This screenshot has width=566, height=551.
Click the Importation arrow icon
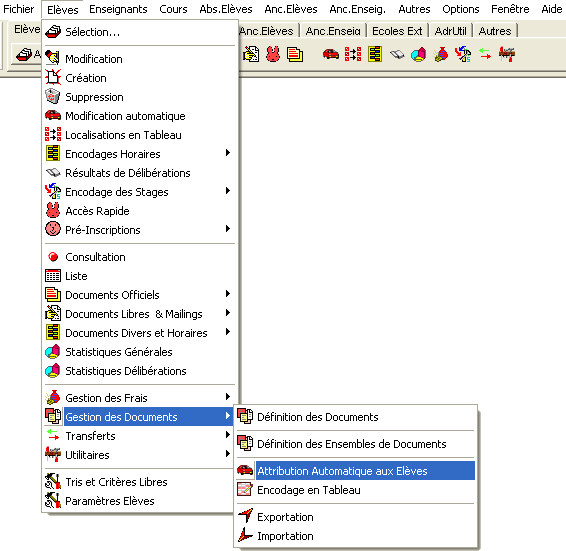pos(245,535)
